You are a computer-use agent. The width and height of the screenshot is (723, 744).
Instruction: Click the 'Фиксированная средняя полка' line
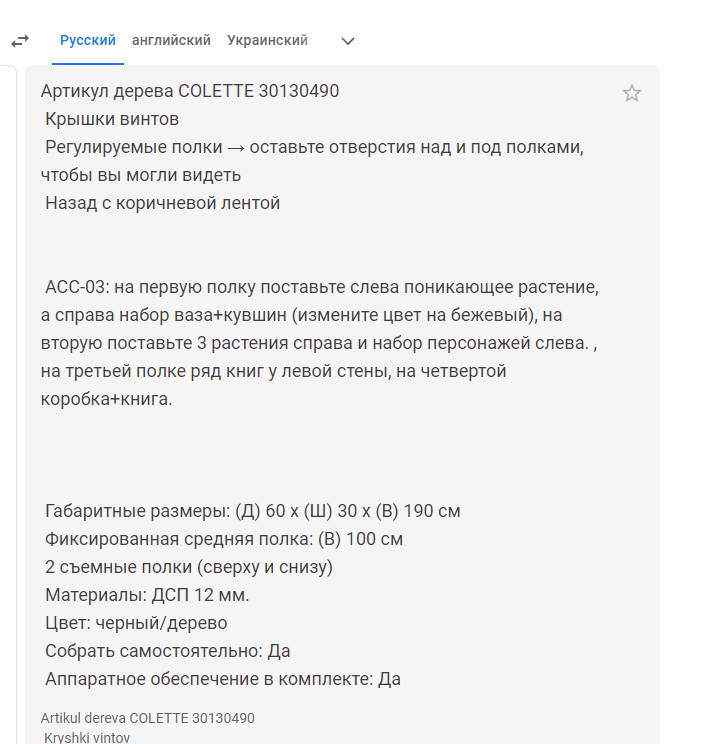click(224, 539)
